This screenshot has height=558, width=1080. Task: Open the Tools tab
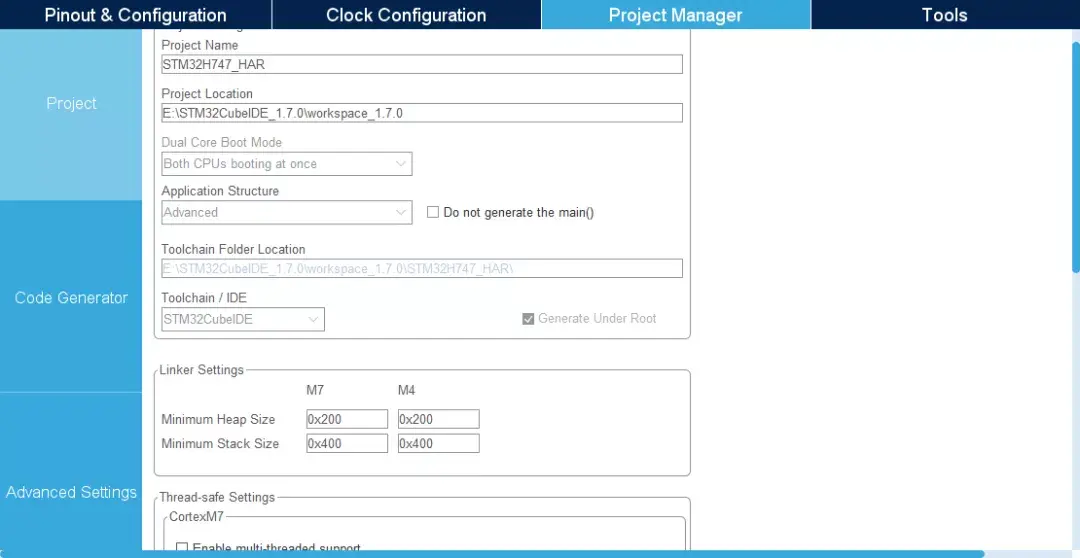pyautogui.click(x=945, y=14)
